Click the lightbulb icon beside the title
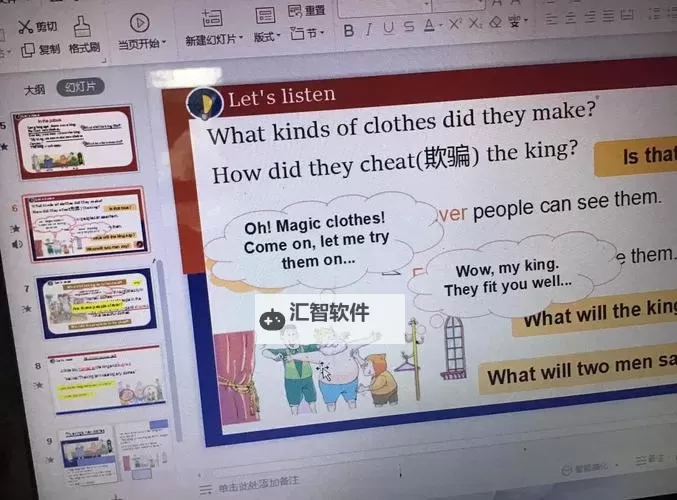This screenshot has width=677, height=500. tap(204, 104)
